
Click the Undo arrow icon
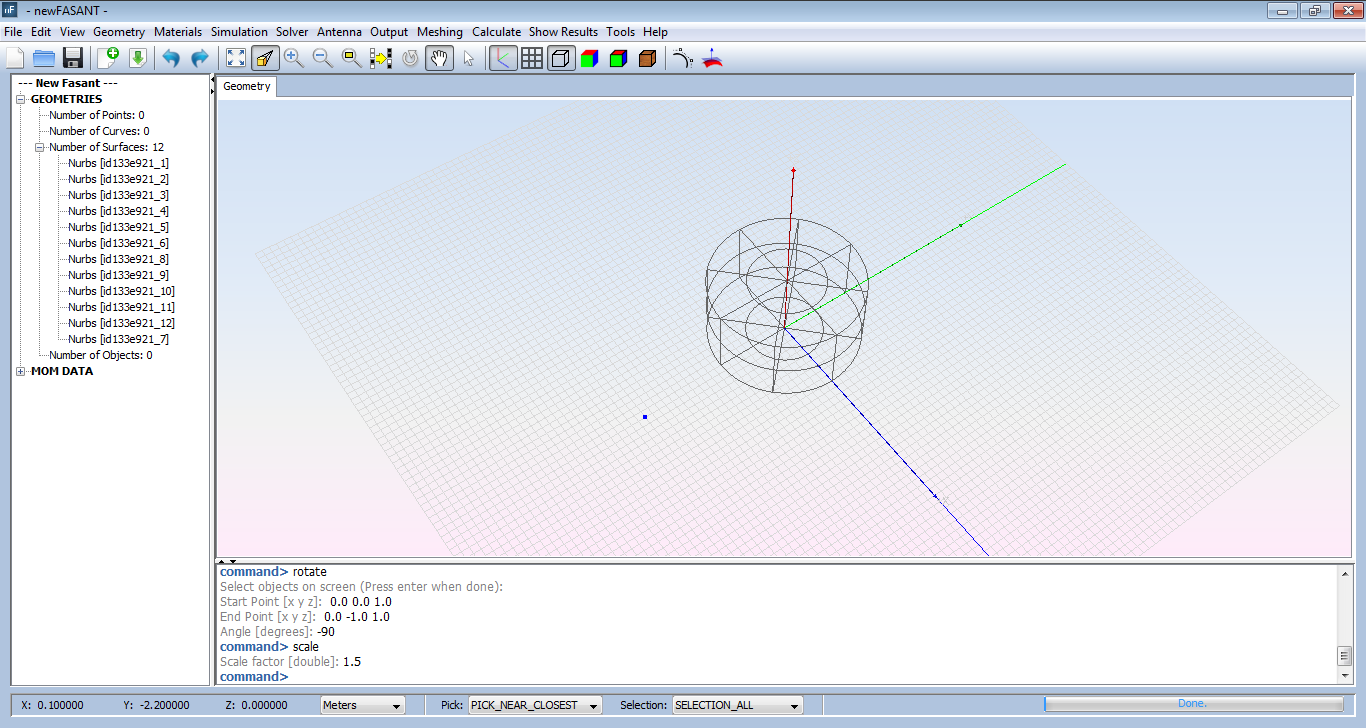point(171,58)
